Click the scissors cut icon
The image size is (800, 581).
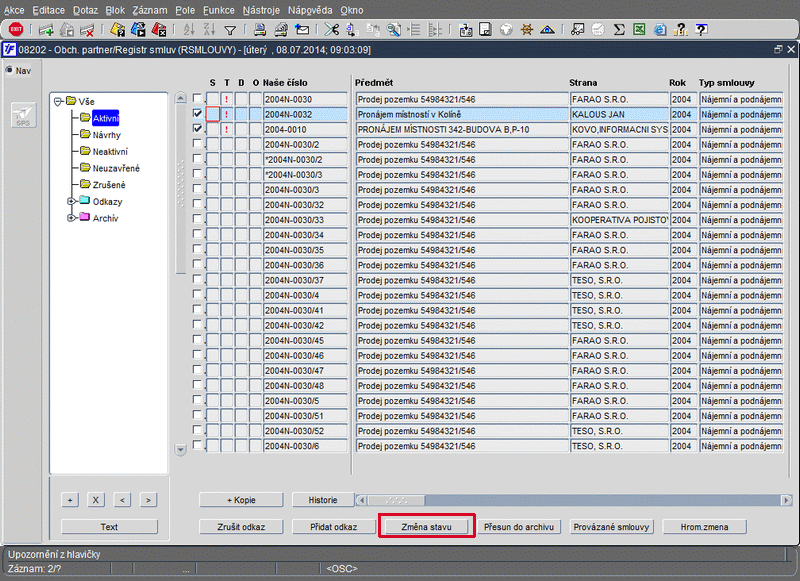(332, 30)
